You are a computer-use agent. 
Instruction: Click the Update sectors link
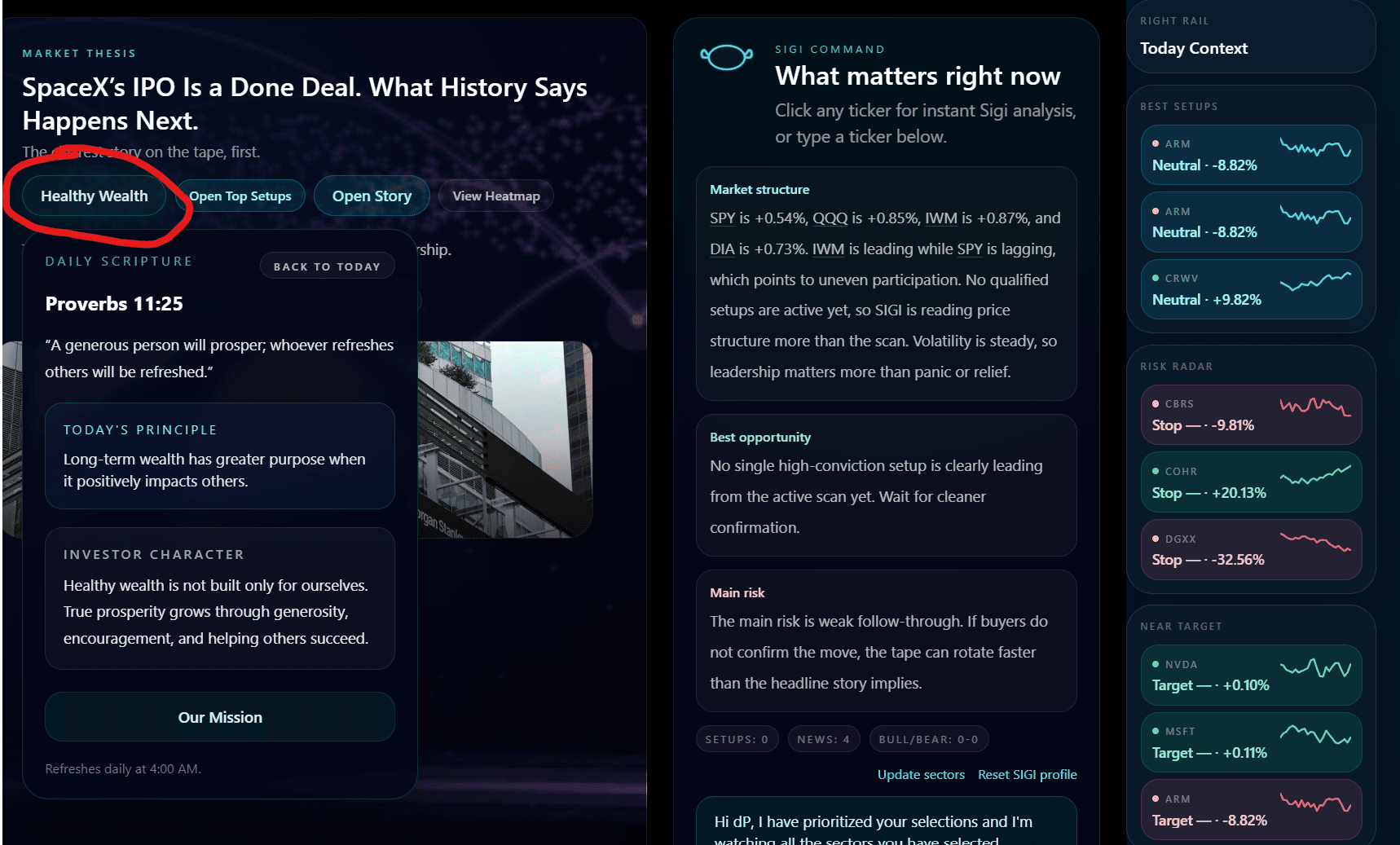921,774
